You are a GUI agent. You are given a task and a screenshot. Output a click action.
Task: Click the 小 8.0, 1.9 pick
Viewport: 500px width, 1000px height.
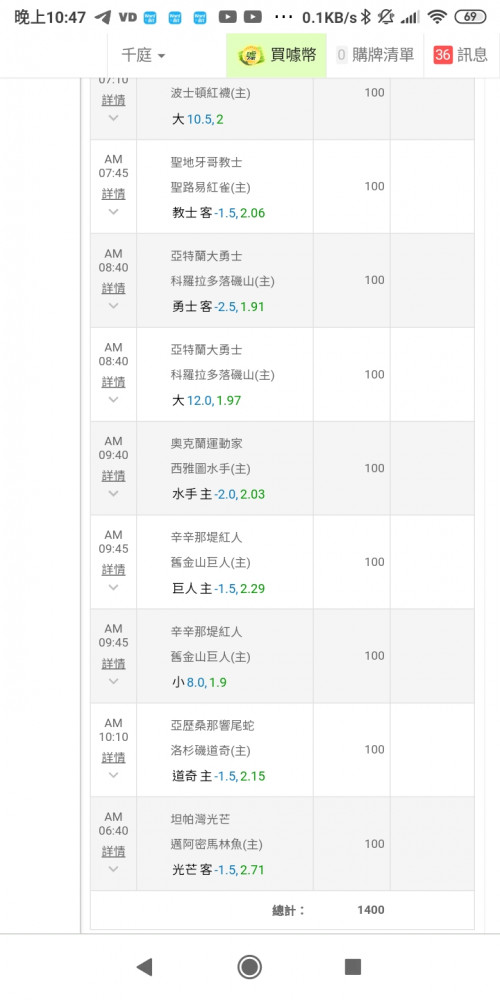point(199,682)
